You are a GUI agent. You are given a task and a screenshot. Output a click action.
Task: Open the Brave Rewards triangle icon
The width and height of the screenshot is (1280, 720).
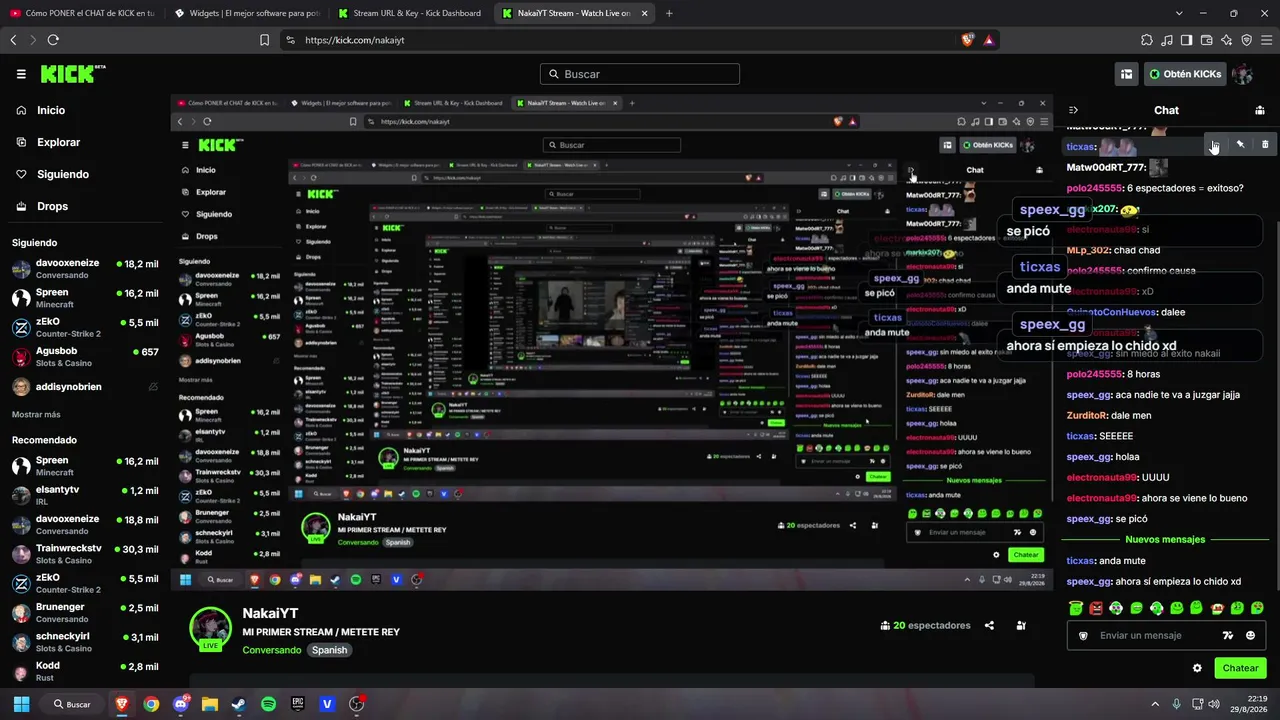tap(988, 40)
